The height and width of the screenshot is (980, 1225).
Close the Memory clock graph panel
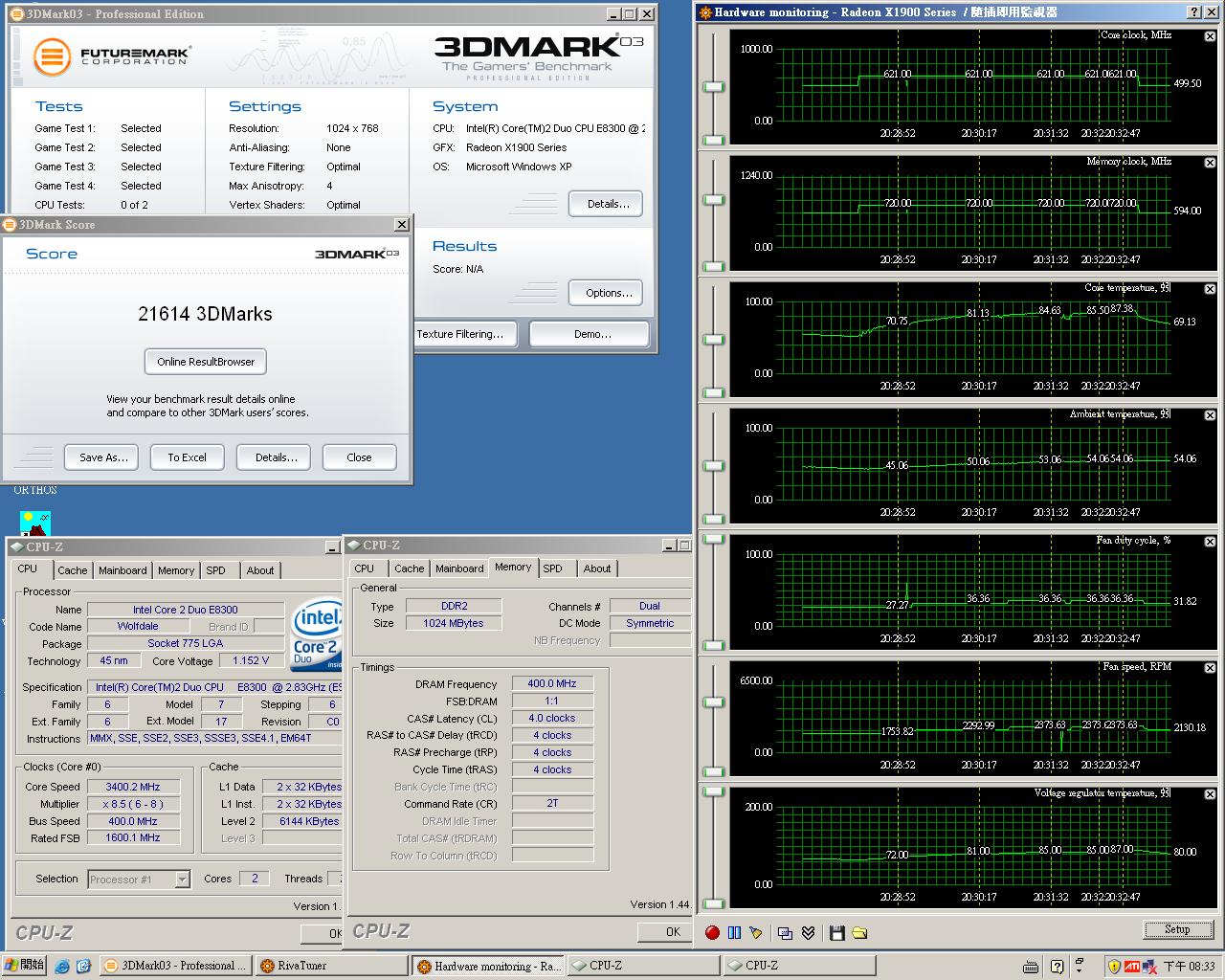pos(1210,163)
